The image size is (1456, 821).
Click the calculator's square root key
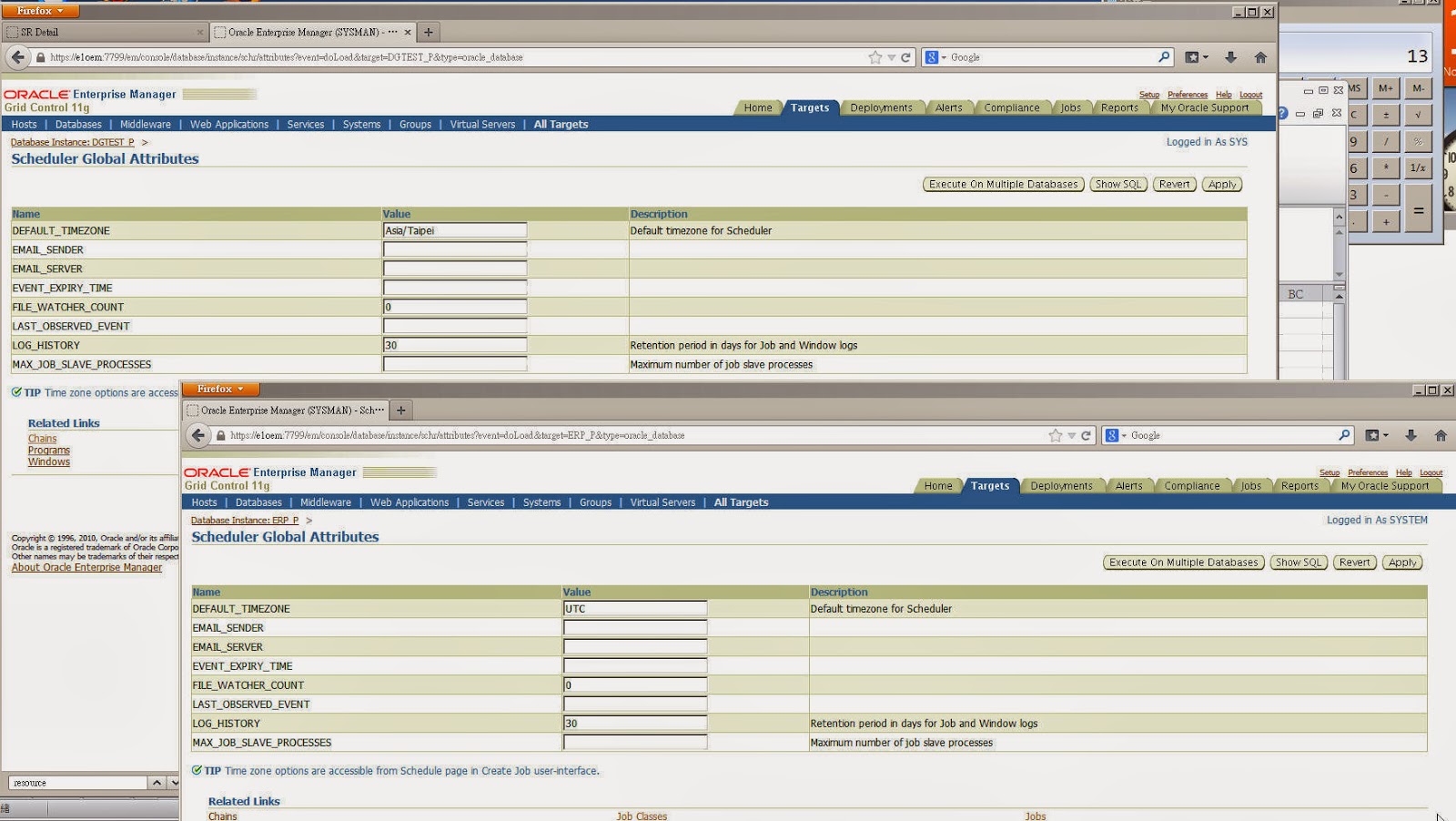pyautogui.click(x=1419, y=115)
